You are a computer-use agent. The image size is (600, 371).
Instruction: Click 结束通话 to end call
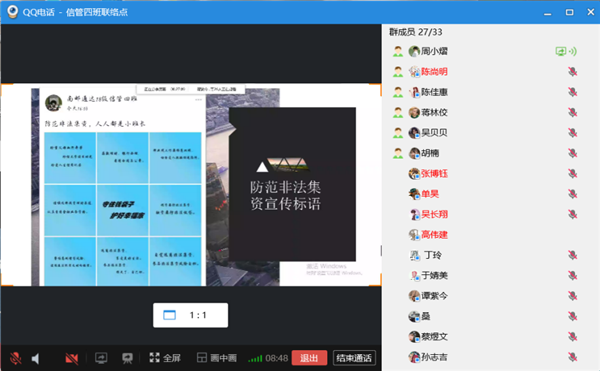[354, 358]
